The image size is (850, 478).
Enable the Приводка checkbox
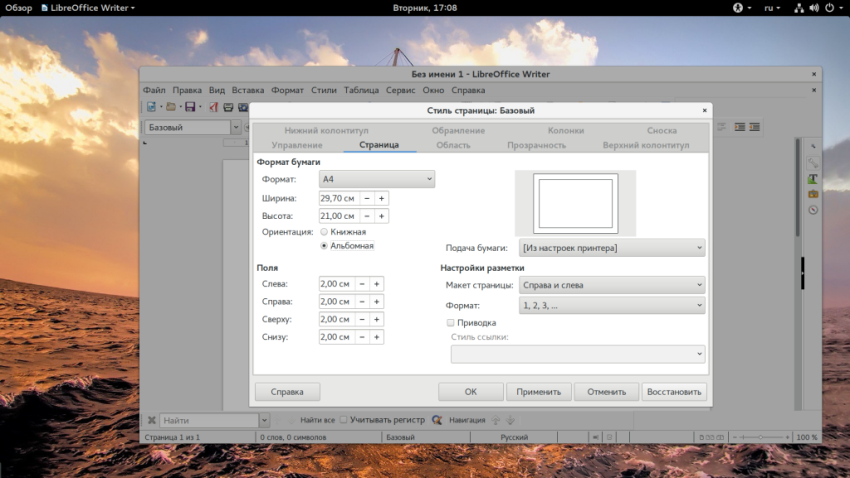coord(451,323)
